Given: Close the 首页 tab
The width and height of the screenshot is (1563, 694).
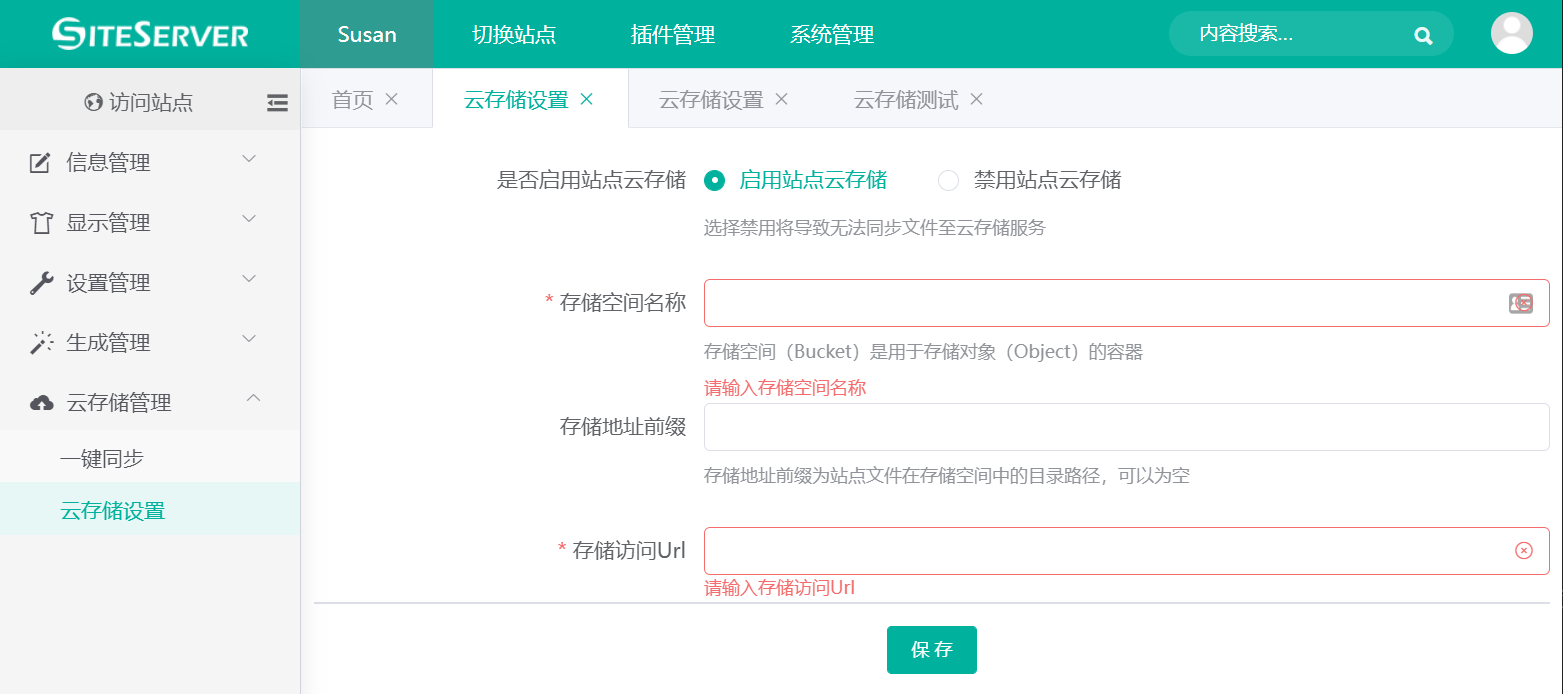Looking at the screenshot, I should [x=392, y=99].
